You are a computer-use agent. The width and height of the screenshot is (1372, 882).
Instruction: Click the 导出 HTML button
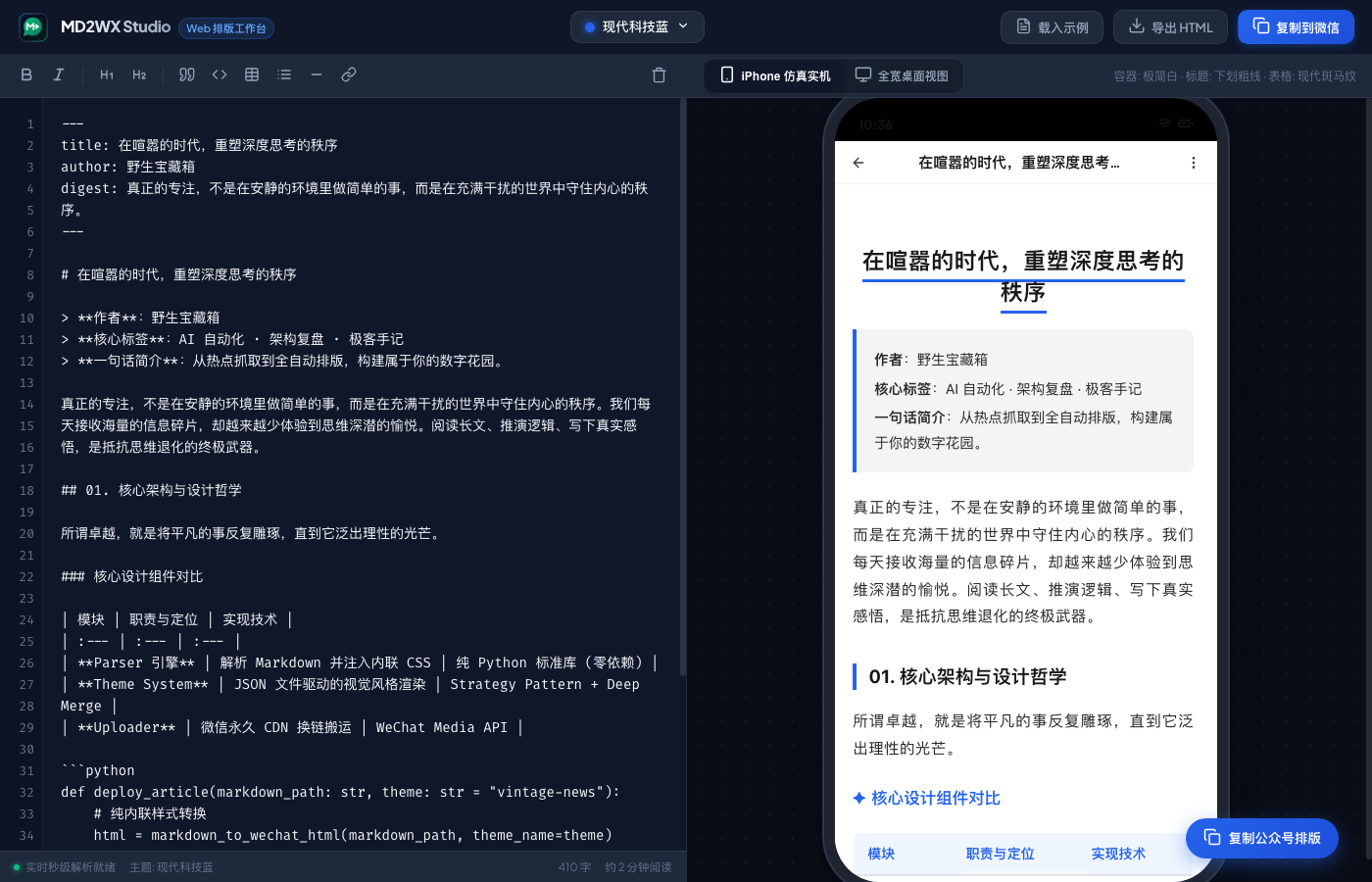pos(1170,27)
